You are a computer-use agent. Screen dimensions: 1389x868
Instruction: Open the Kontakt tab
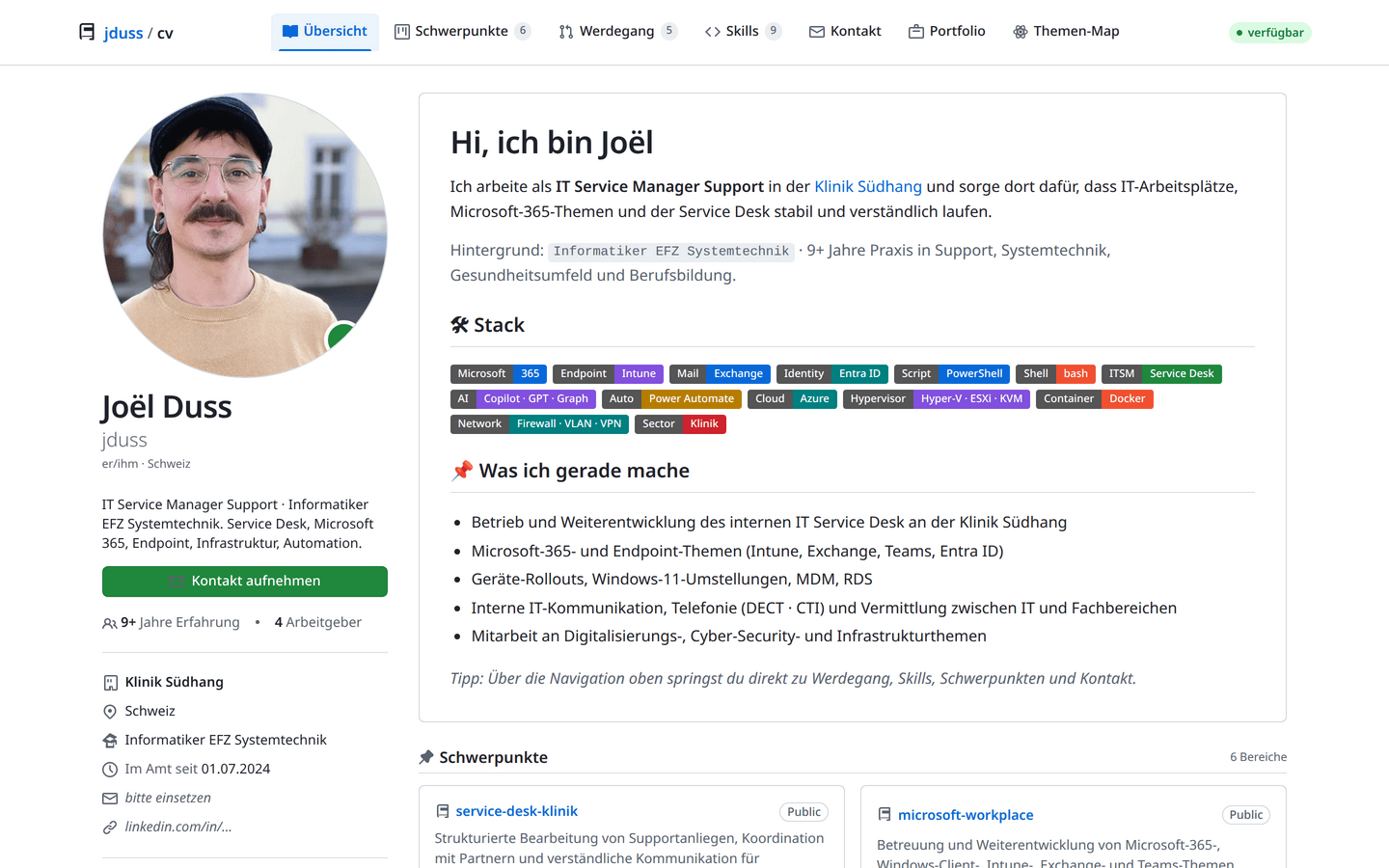pos(845,31)
